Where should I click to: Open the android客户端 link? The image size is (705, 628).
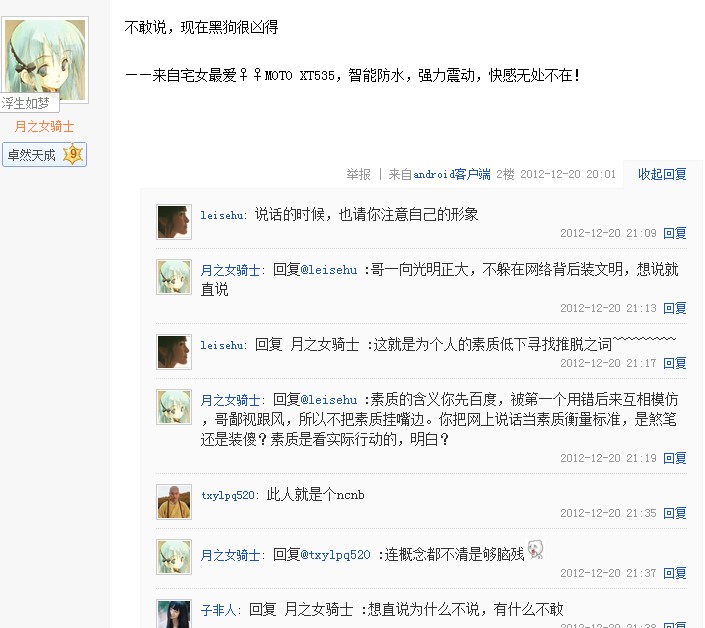coord(452,174)
